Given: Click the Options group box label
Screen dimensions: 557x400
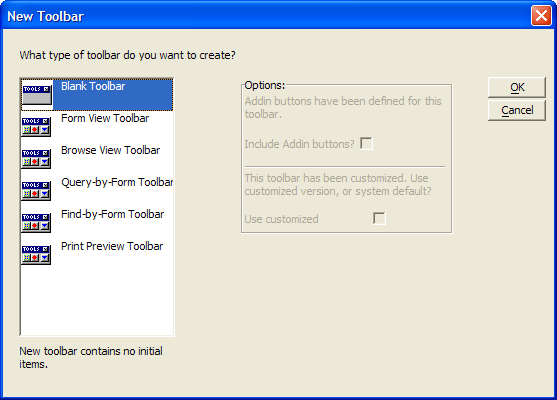Looking at the screenshot, I should [265, 85].
